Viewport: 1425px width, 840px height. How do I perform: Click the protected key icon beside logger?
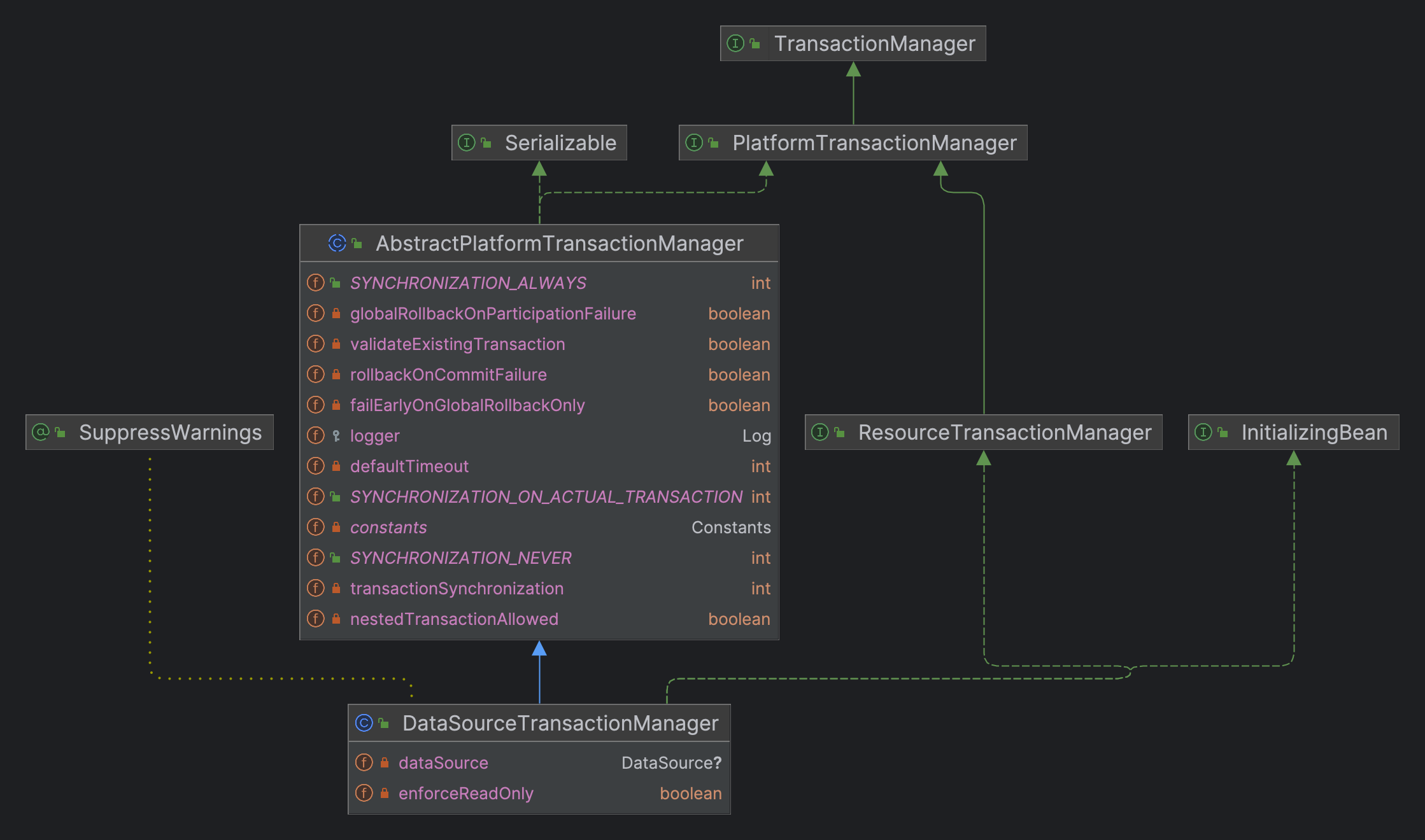click(x=336, y=436)
